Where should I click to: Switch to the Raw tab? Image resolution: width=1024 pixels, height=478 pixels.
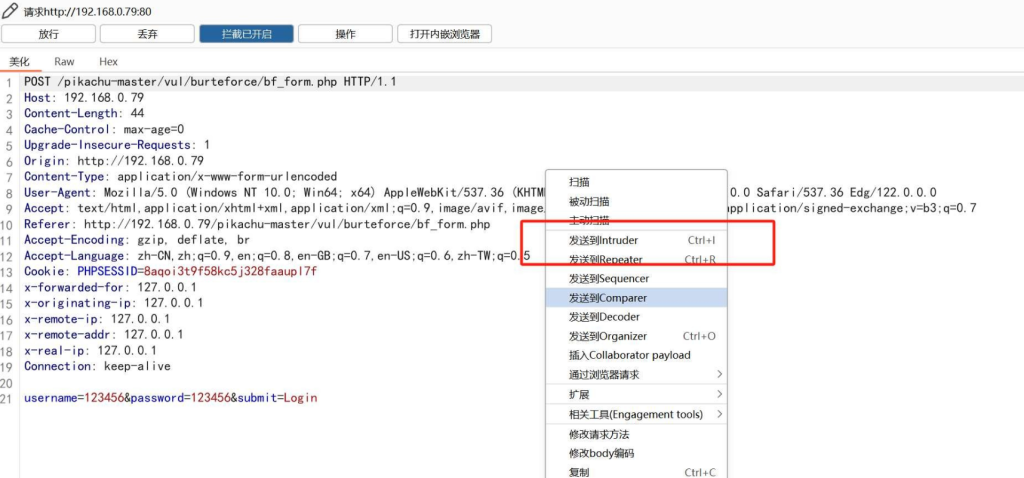coord(64,62)
